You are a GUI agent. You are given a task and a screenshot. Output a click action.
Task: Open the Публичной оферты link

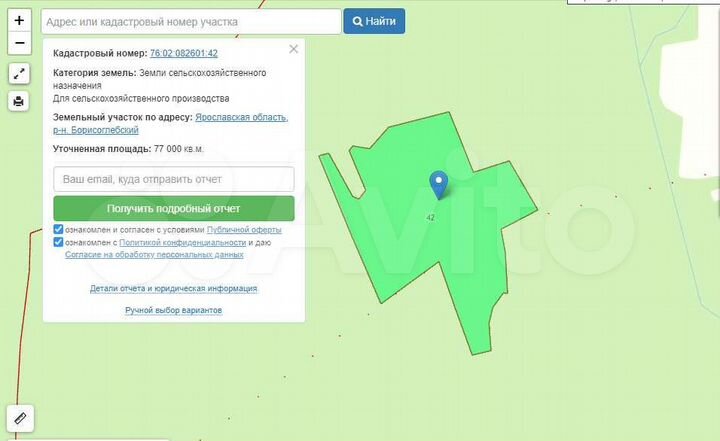point(244,229)
